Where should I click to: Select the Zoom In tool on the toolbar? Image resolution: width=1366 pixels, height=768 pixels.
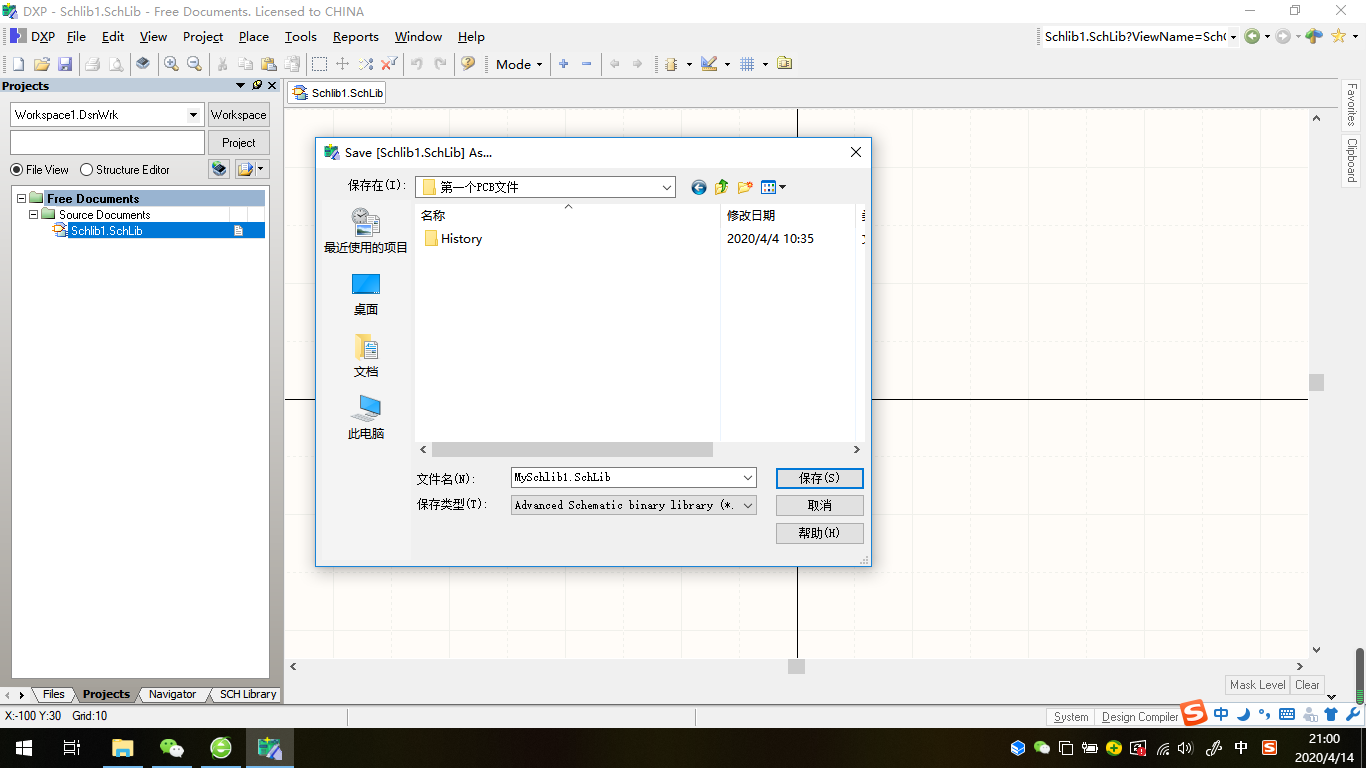(x=171, y=63)
